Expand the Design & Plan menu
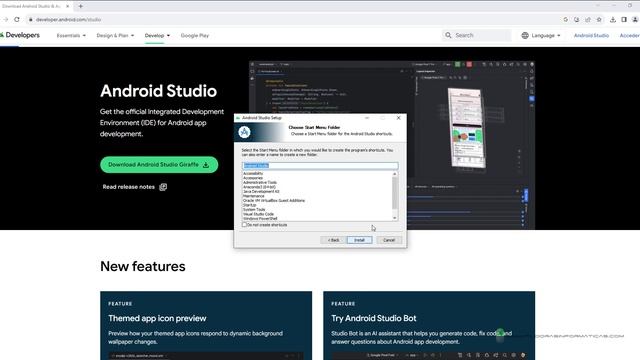This screenshot has height=360, width=640. 115,36
